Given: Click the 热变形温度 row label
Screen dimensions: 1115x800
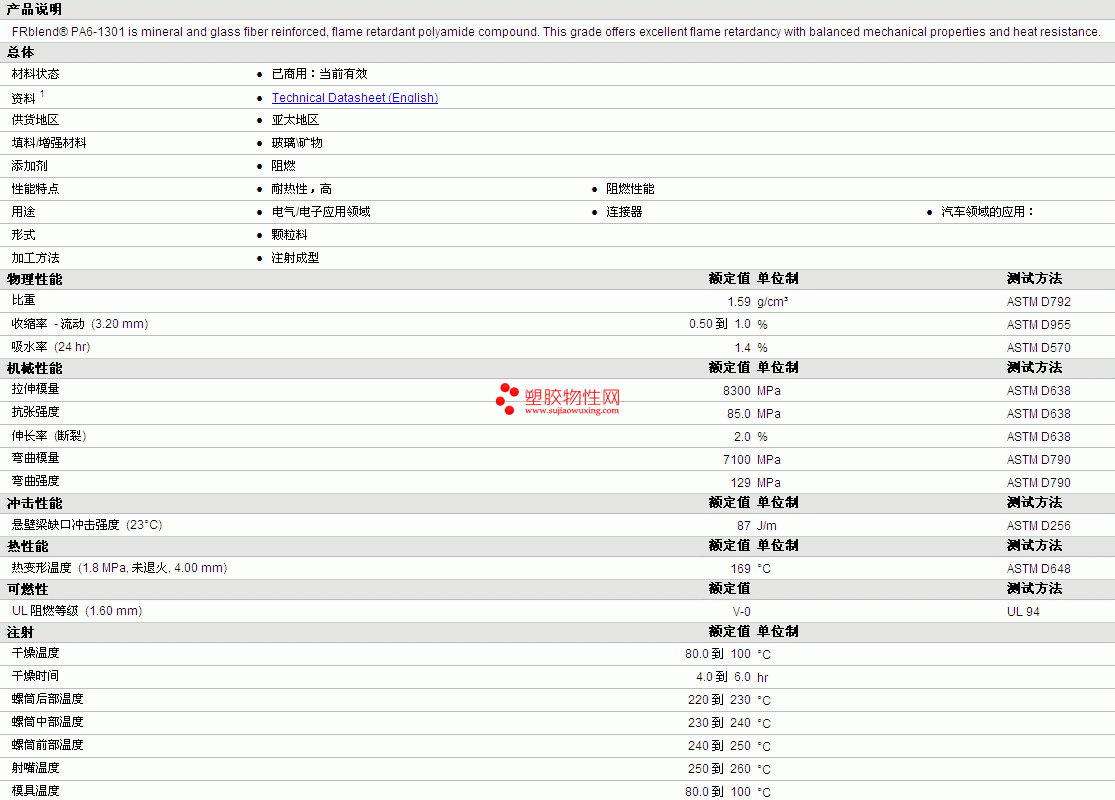Looking at the screenshot, I should pyautogui.click(x=119, y=568).
